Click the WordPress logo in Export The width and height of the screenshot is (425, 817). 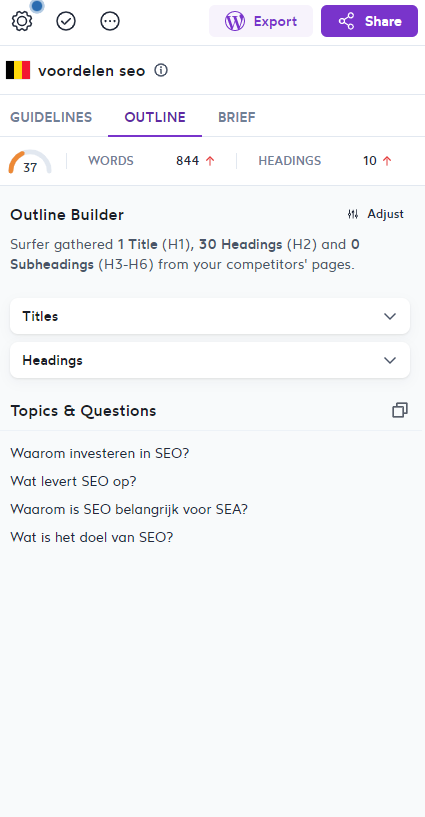[x=235, y=21]
